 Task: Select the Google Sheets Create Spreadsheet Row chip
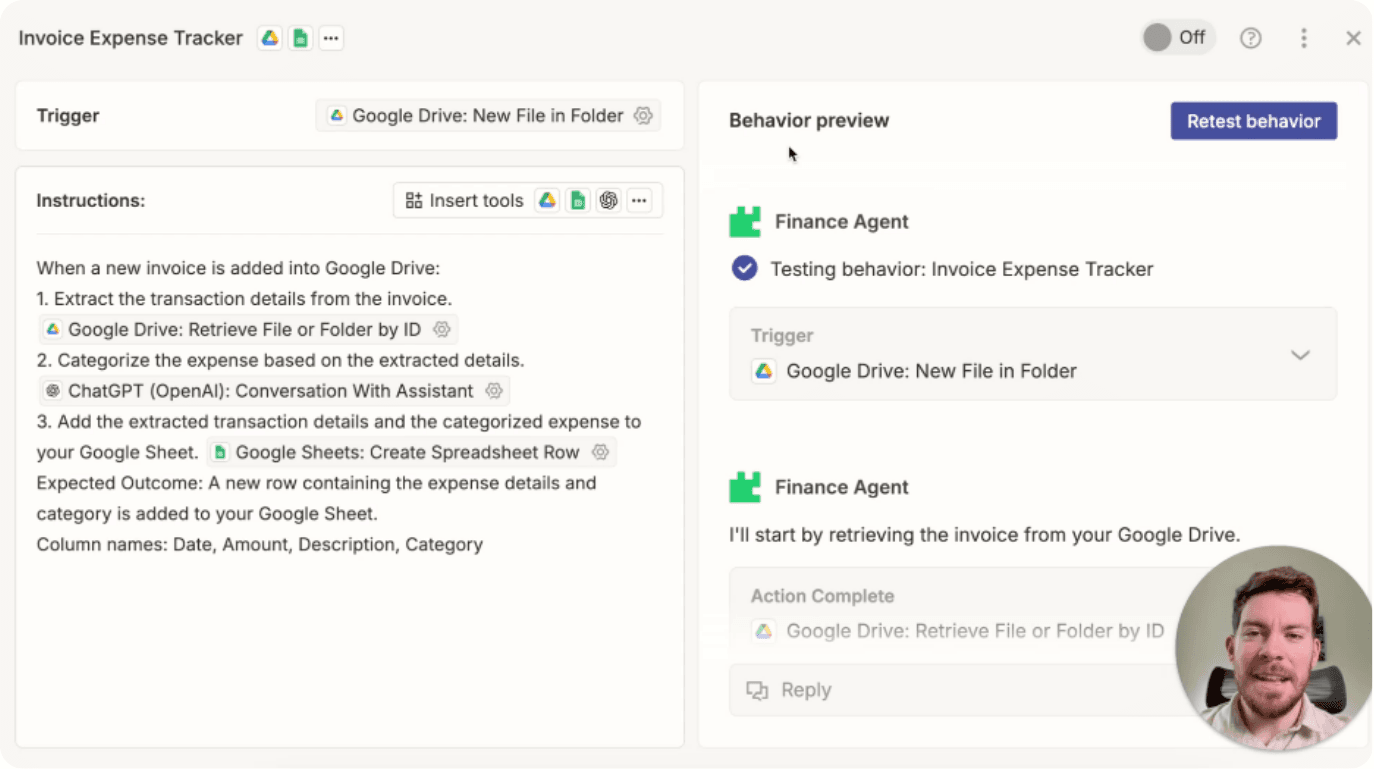click(x=411, y=452)
